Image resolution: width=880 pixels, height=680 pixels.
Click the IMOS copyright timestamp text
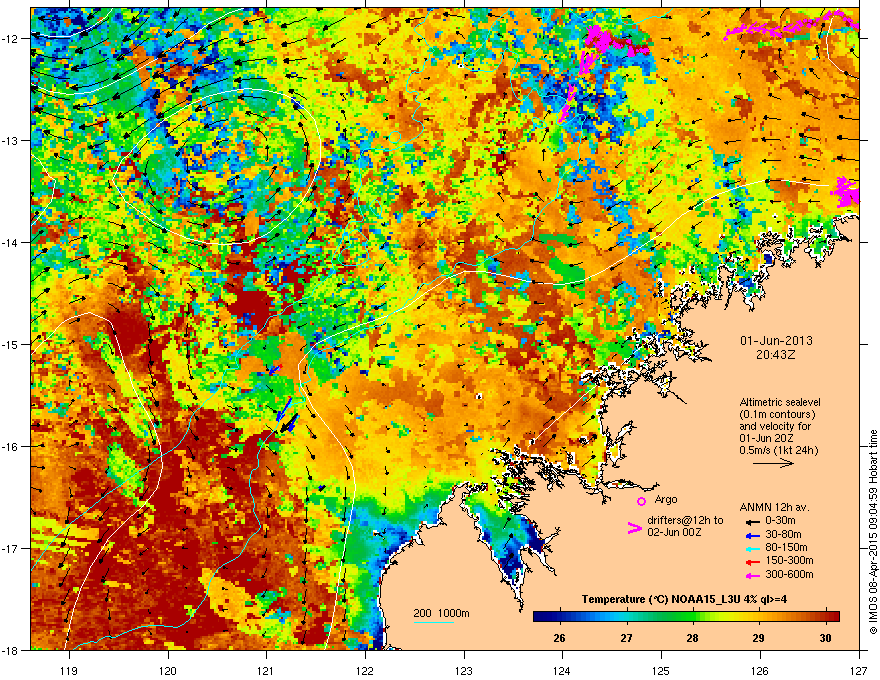pyautogui.click(x=873, y=532)
